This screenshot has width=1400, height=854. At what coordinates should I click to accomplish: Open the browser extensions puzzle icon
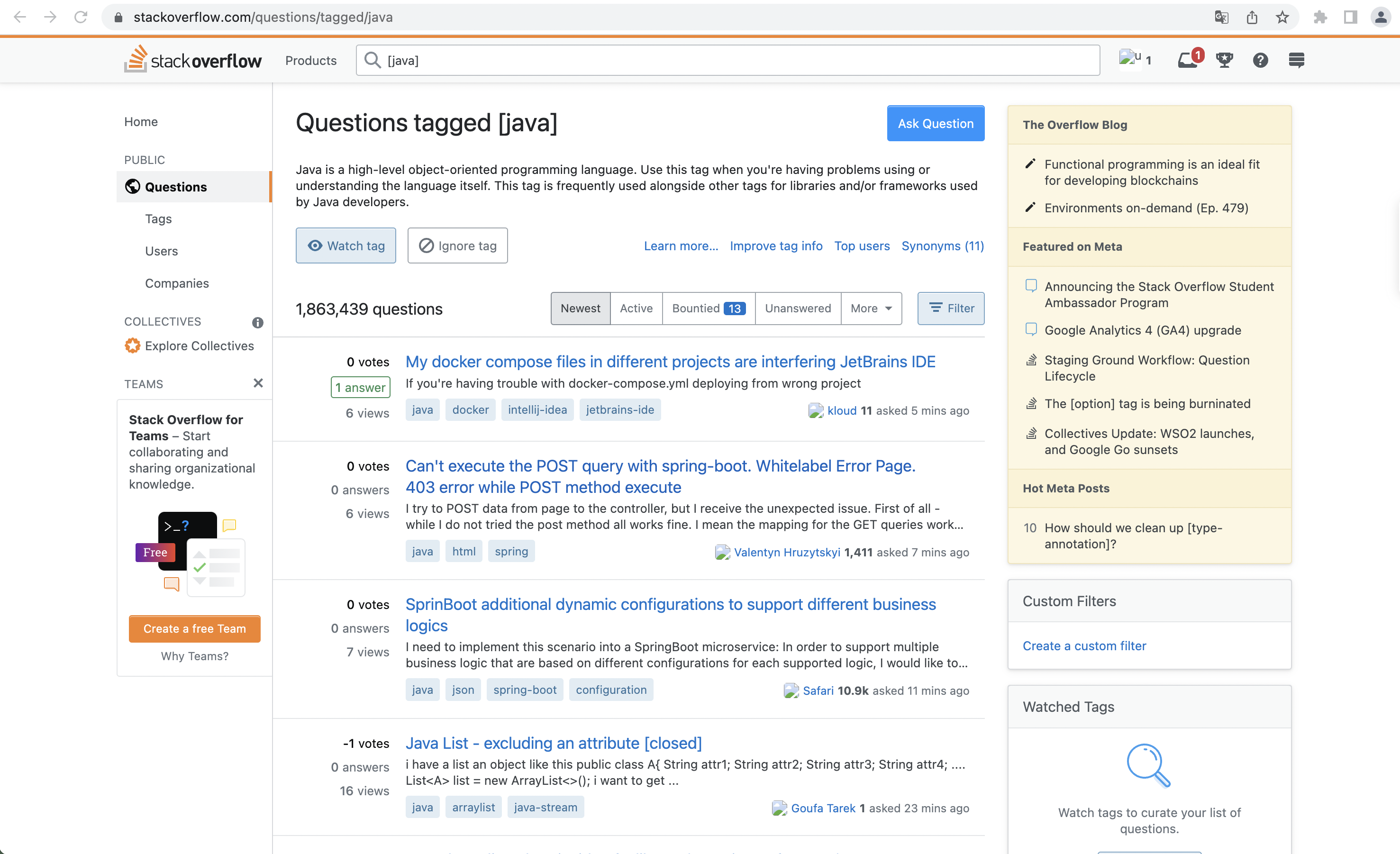click(1320, 18)
